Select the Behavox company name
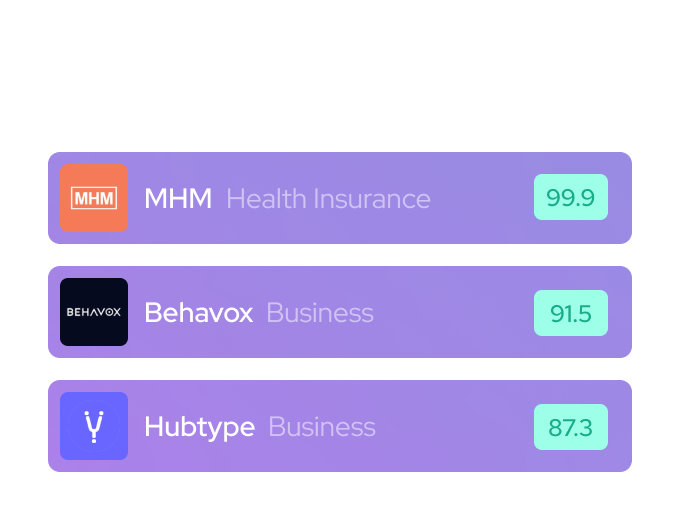680x522 pixels. pos(198,312)
